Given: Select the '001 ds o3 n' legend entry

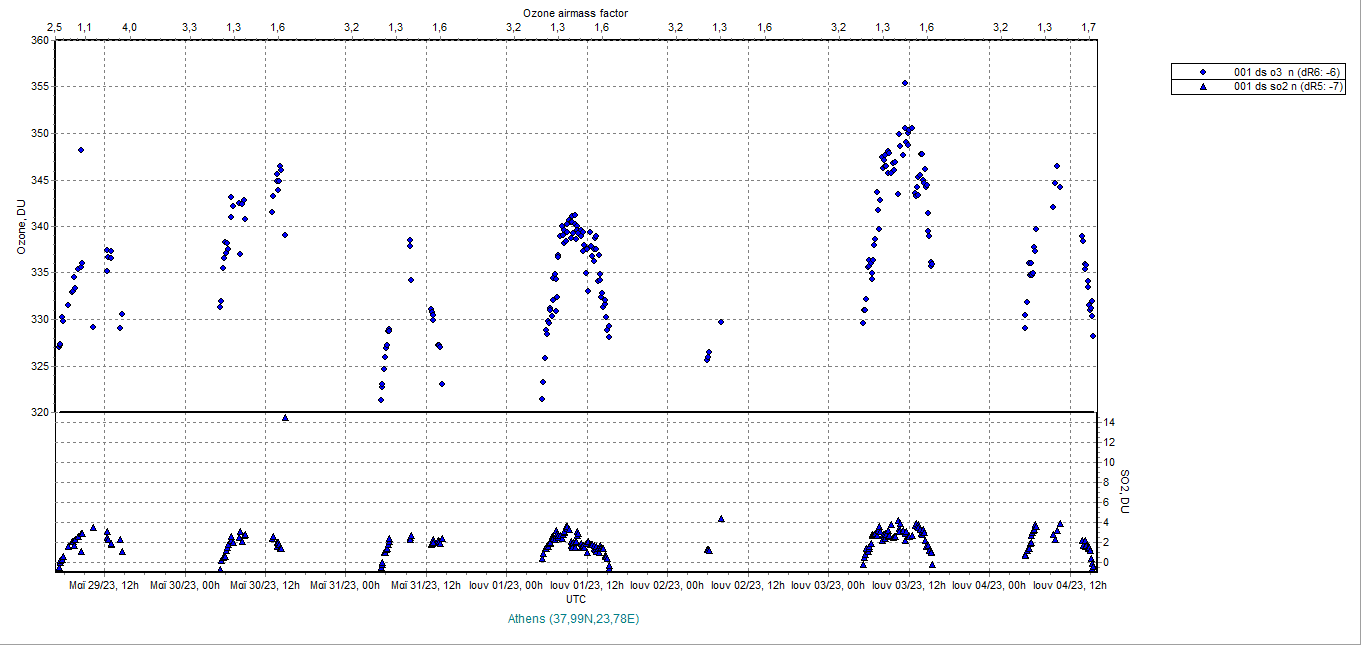Looking at the screenshot, I should [1287, 72].
